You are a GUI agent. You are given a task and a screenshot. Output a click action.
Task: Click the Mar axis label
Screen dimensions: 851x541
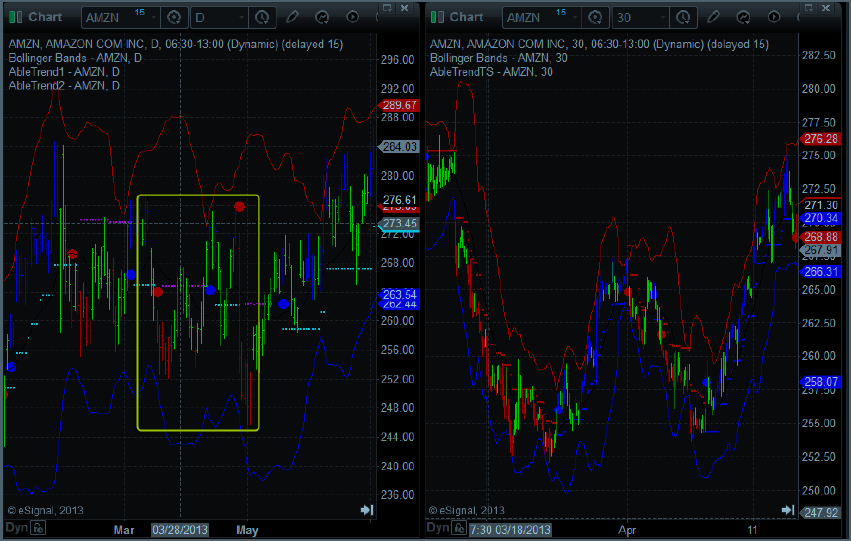pyautogui.click(x=124, y=530)
